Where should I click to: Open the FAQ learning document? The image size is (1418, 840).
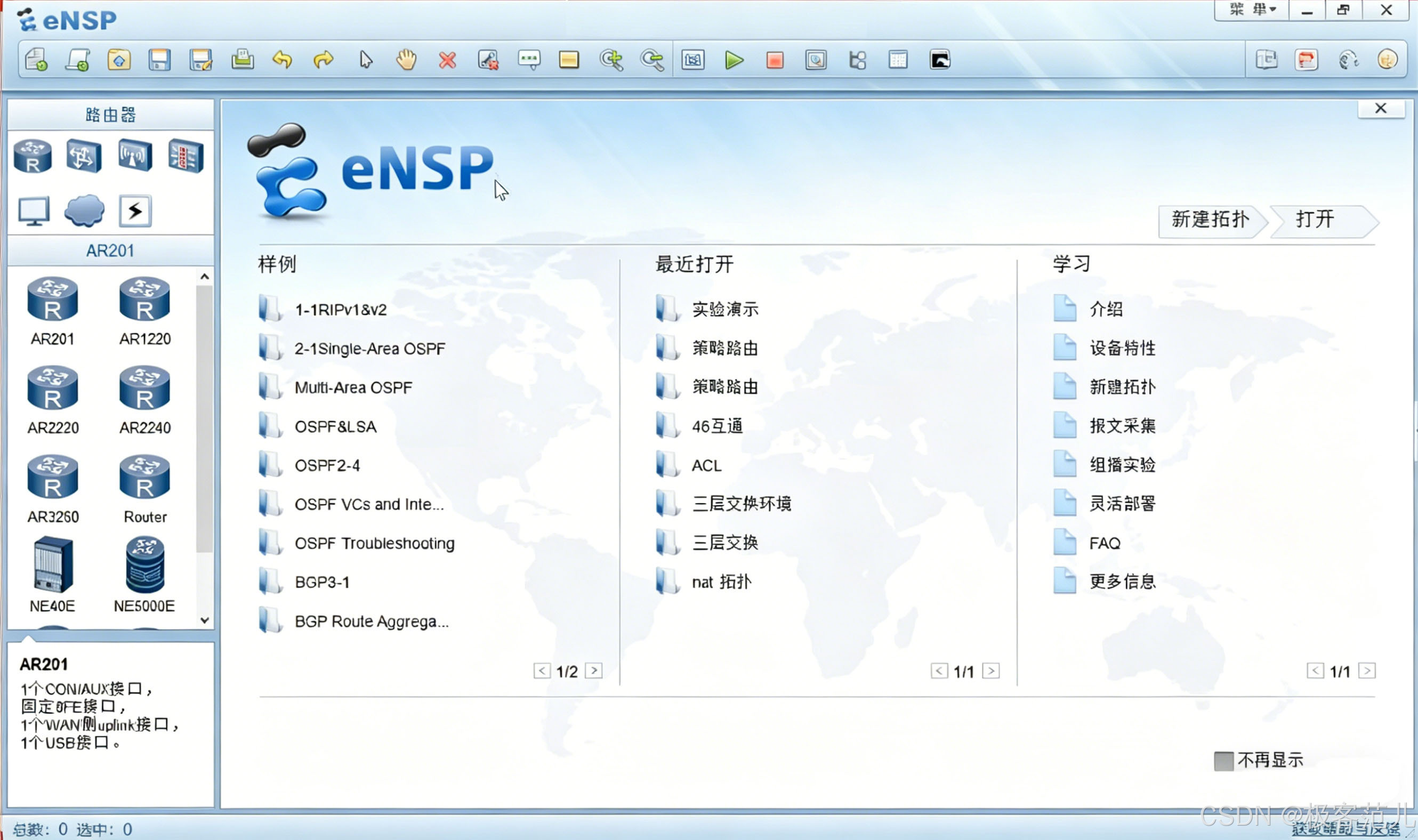point(1105,544)
